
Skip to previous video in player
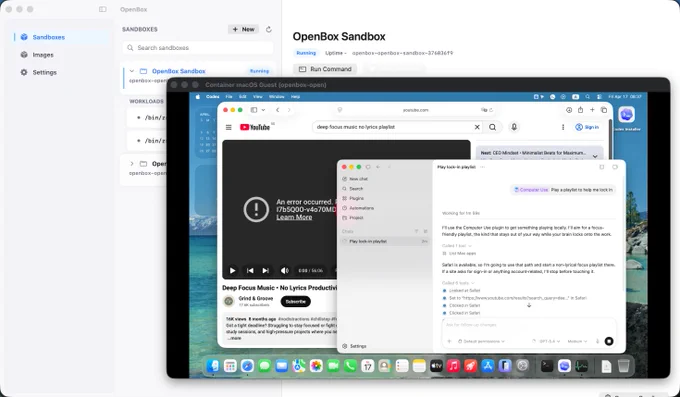(x=250, y=270)
